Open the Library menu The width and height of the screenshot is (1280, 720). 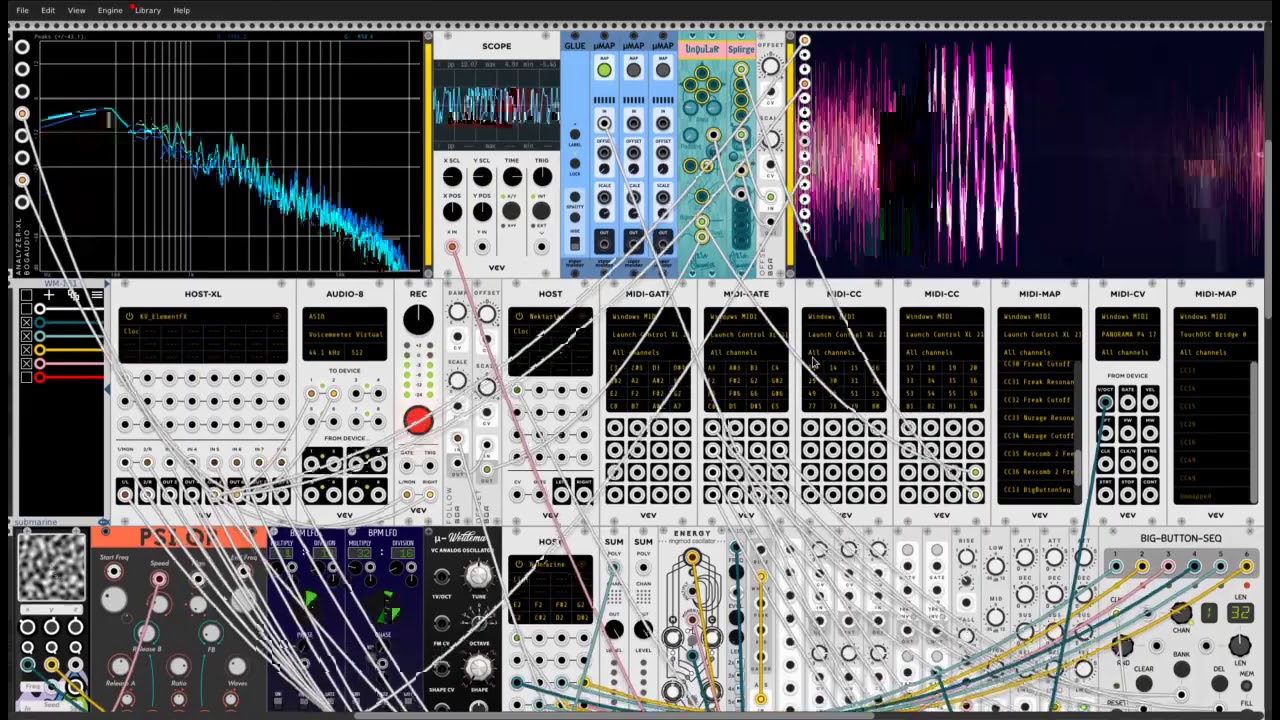pyautogui.click(x=147, y=10)
